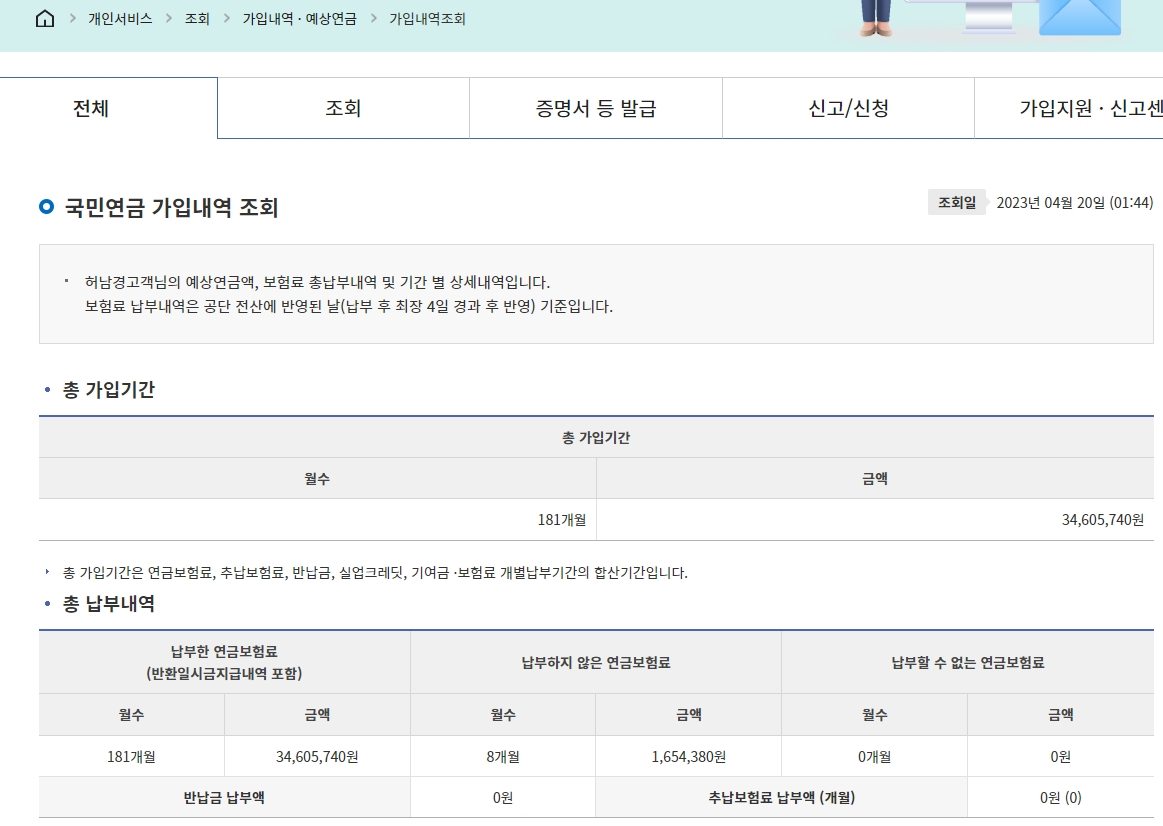Screen dimensions: 1163x826
Task: Click the 0개월 cell in 총 납부내역
Action: [x=874, y=756]
